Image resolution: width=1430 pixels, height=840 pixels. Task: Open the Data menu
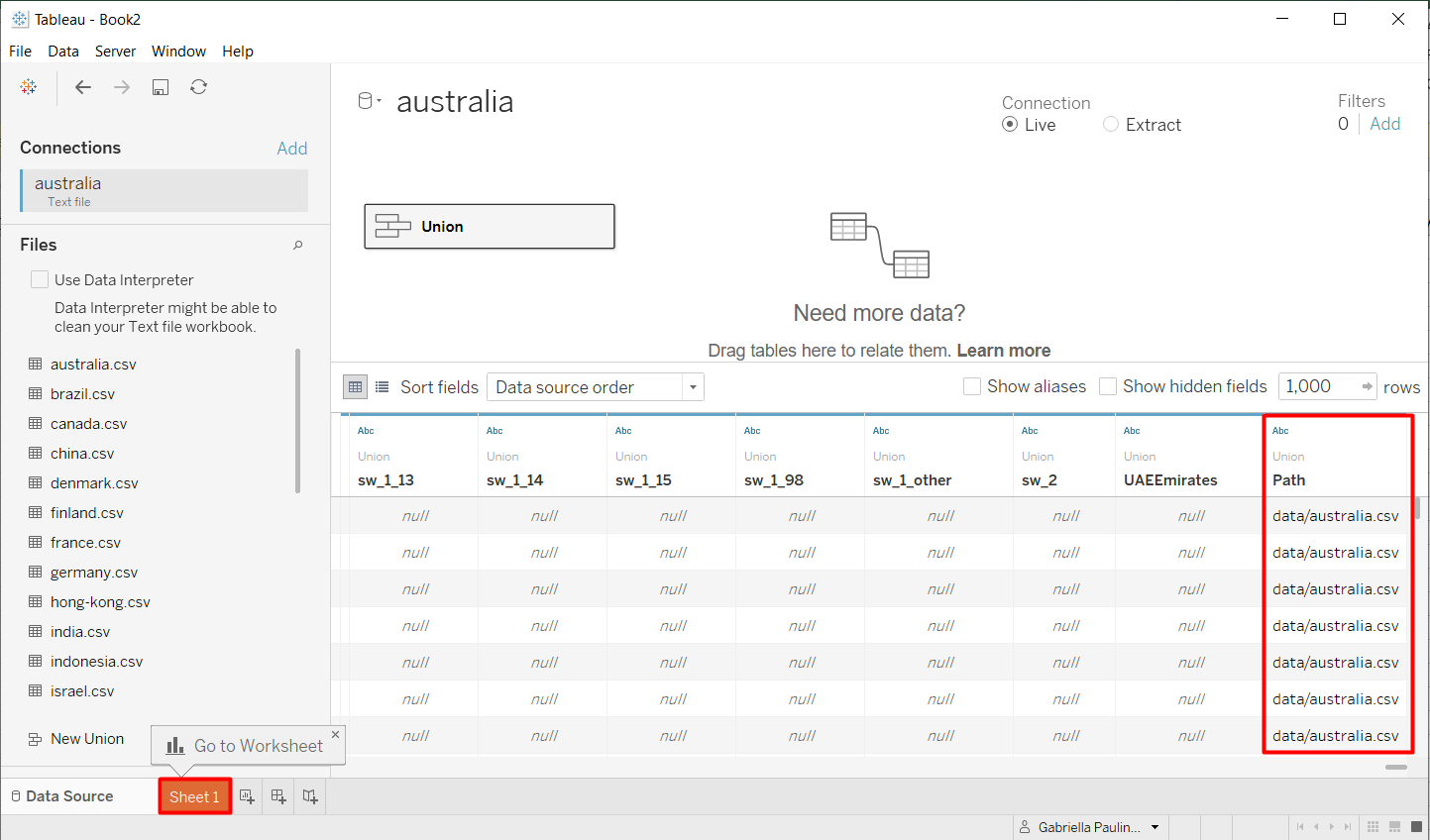tap(62, 52)
